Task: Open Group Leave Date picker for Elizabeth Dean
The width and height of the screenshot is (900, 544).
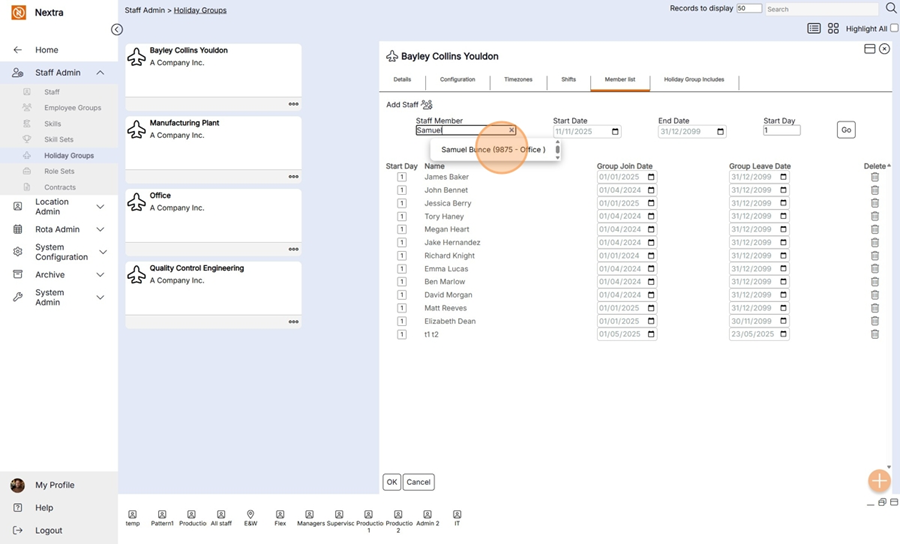Action: point(783,321)
